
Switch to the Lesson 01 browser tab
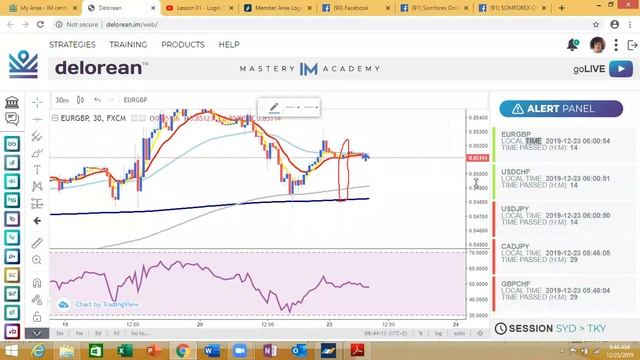click(x=198, y=8)
